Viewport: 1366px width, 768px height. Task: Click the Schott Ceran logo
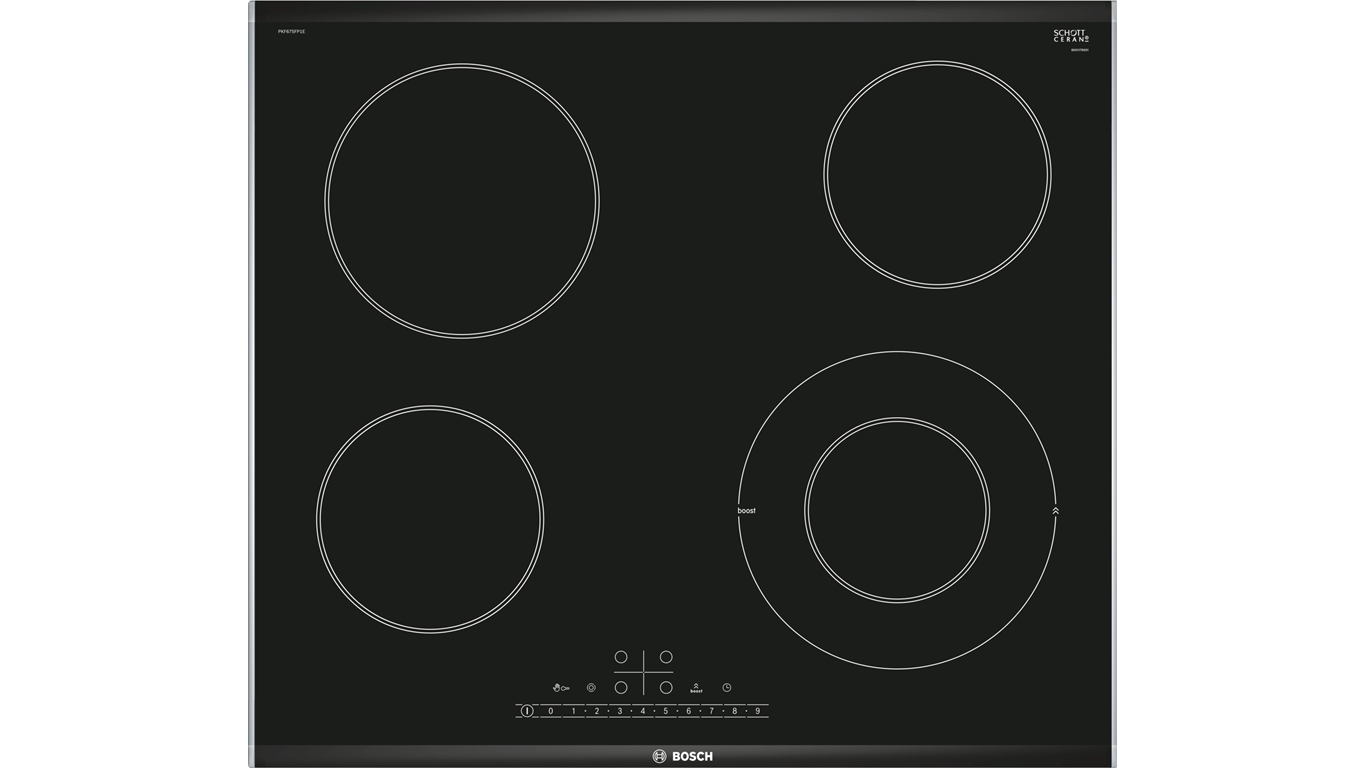1070,35
